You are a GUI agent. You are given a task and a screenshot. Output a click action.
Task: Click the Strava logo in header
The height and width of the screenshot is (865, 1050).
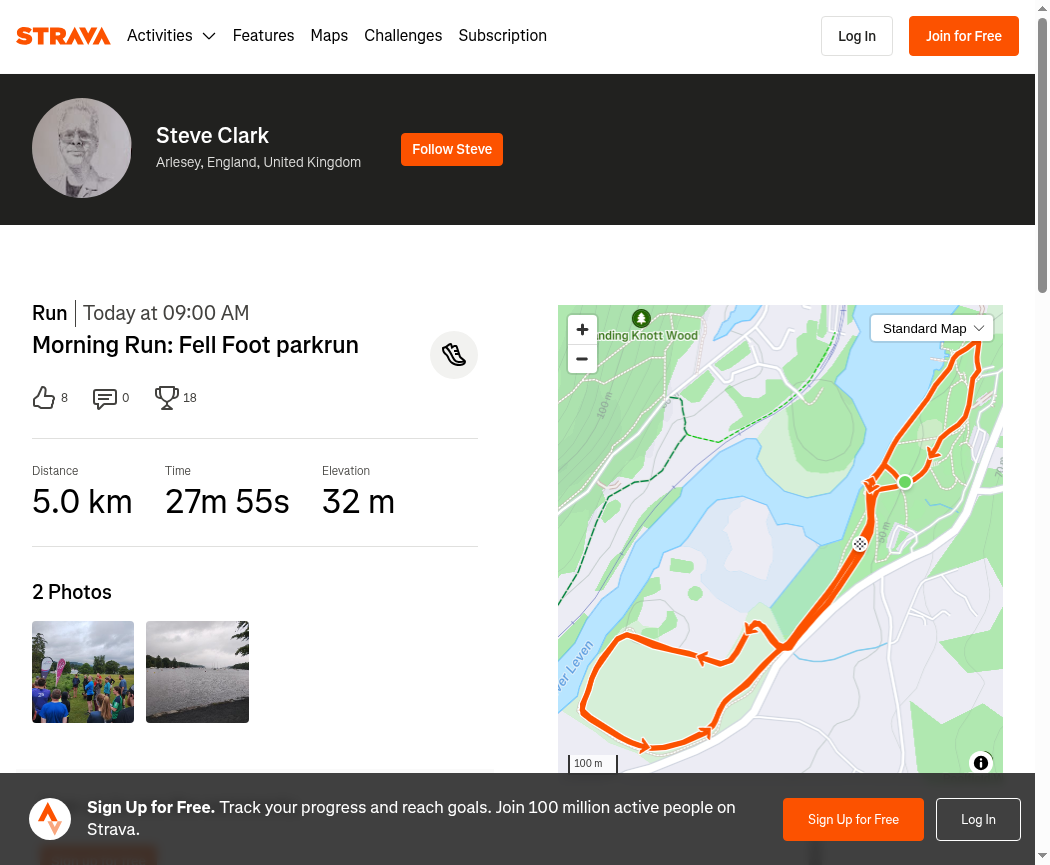click(63, 35)
